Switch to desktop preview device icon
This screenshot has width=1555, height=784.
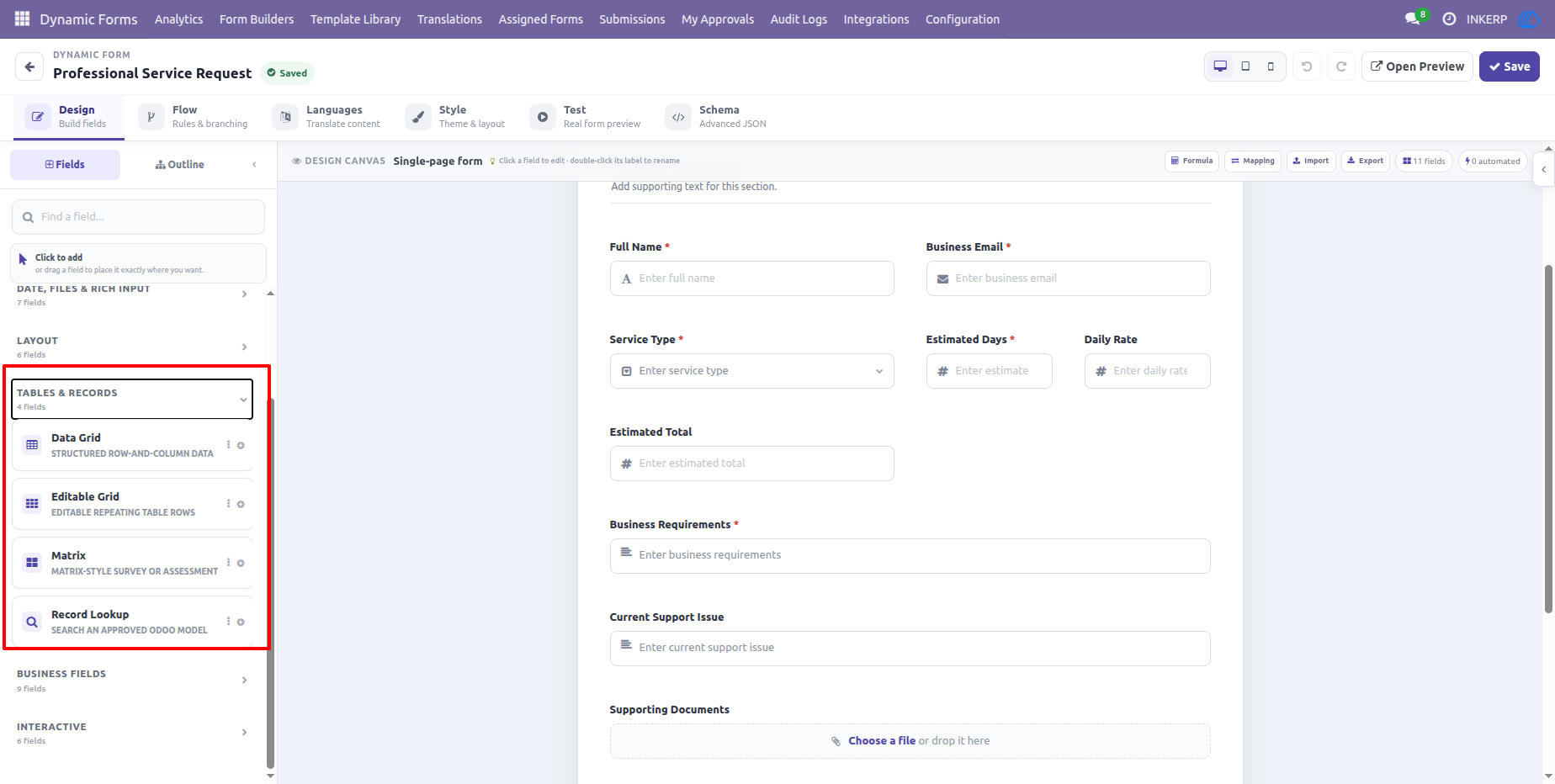click(x=1220, y=66)
